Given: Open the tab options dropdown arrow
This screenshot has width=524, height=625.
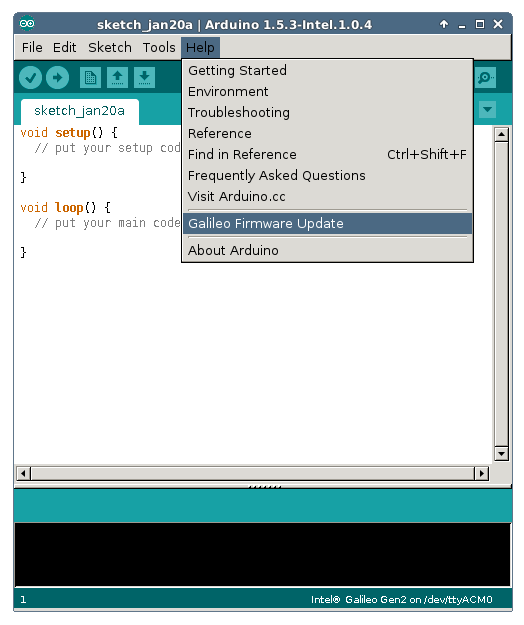Looking at the screenshot, I should tap(487, 109).
